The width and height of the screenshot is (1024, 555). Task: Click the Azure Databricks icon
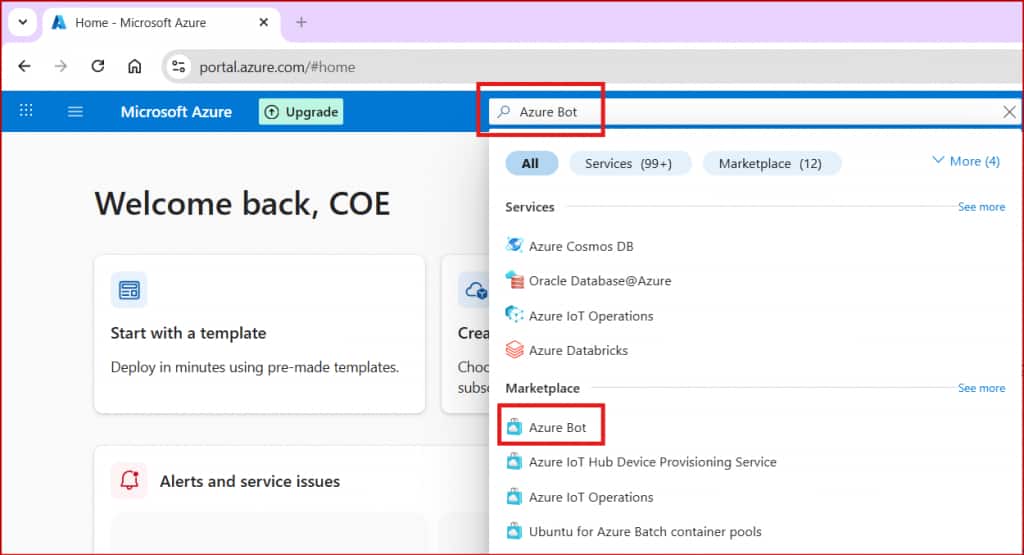[x=514, y=349]
